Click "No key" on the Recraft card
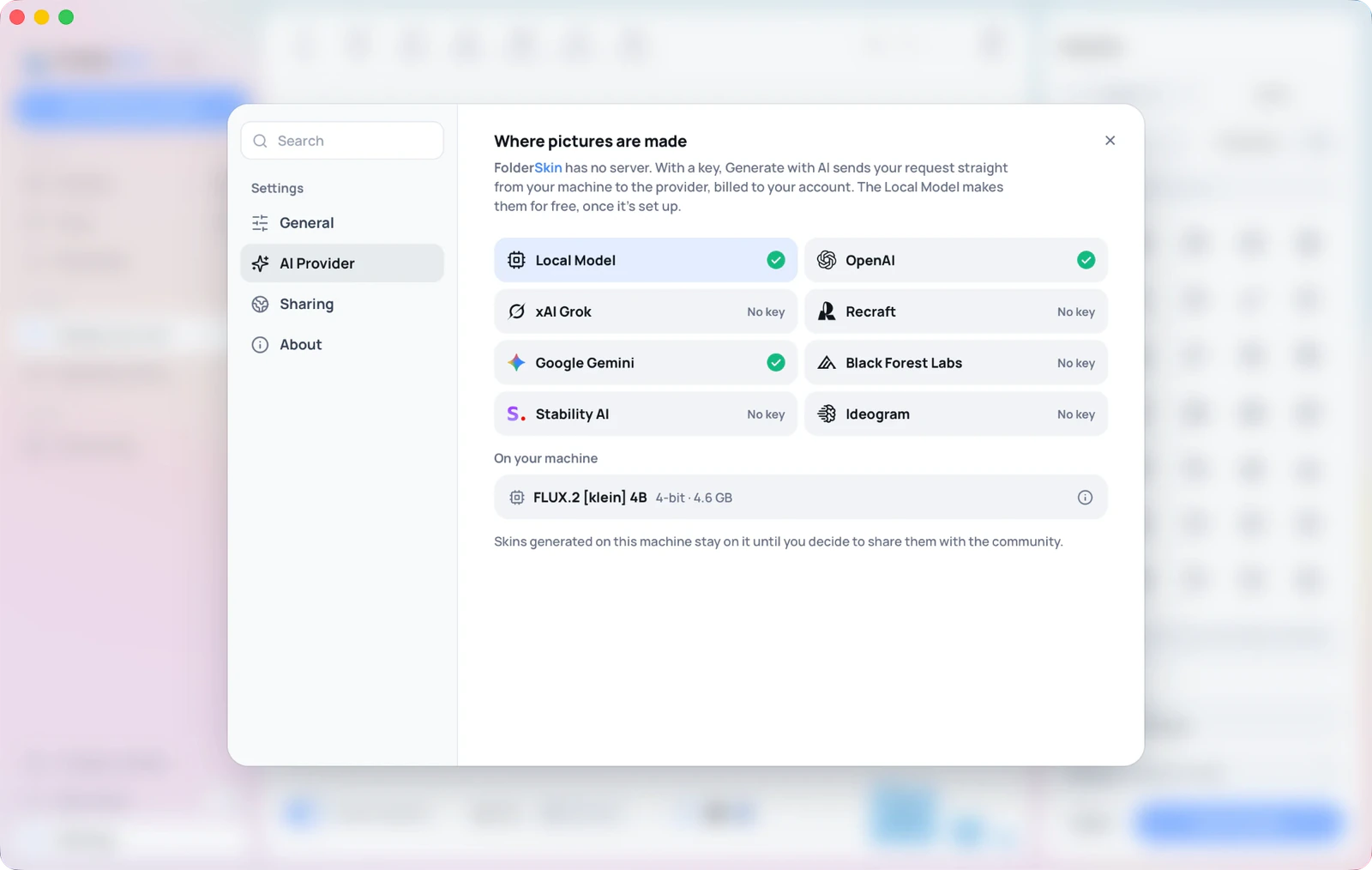 pyautogui.click(x=1076, y=311)
